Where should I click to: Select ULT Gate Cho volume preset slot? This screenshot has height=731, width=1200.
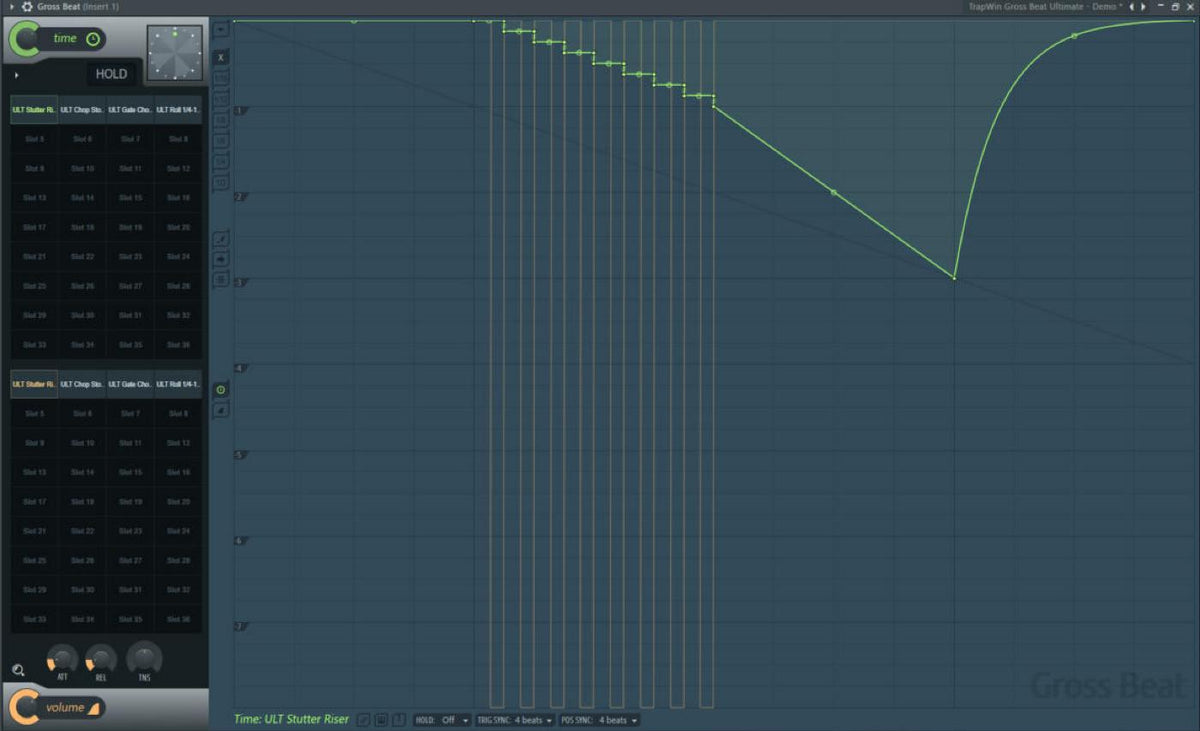point(130,384)
